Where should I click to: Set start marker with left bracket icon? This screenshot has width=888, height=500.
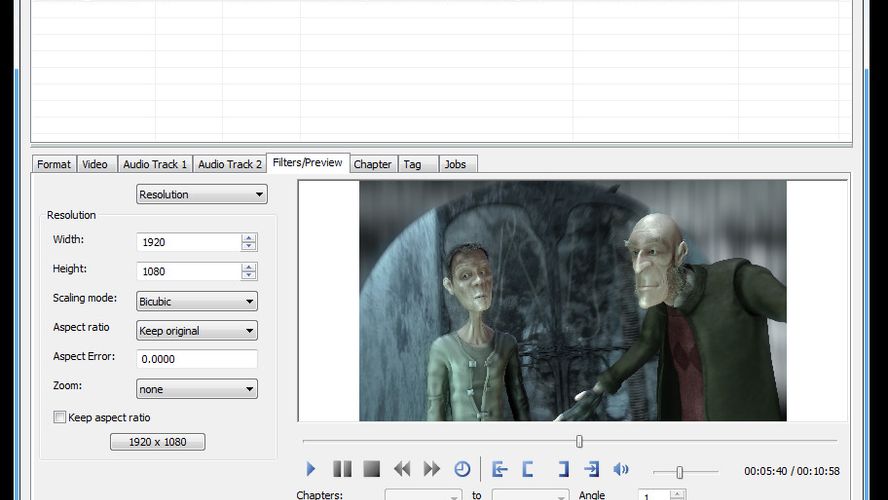(529, 469)
